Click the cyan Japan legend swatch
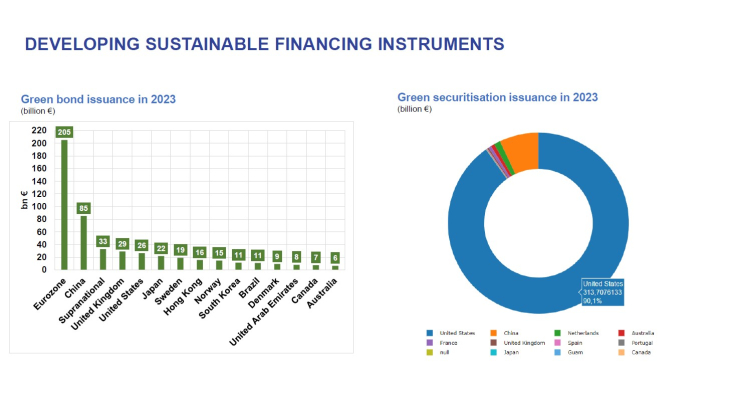Screen dimensions: 730x410 pyautogui.click(x=493, y=352)
